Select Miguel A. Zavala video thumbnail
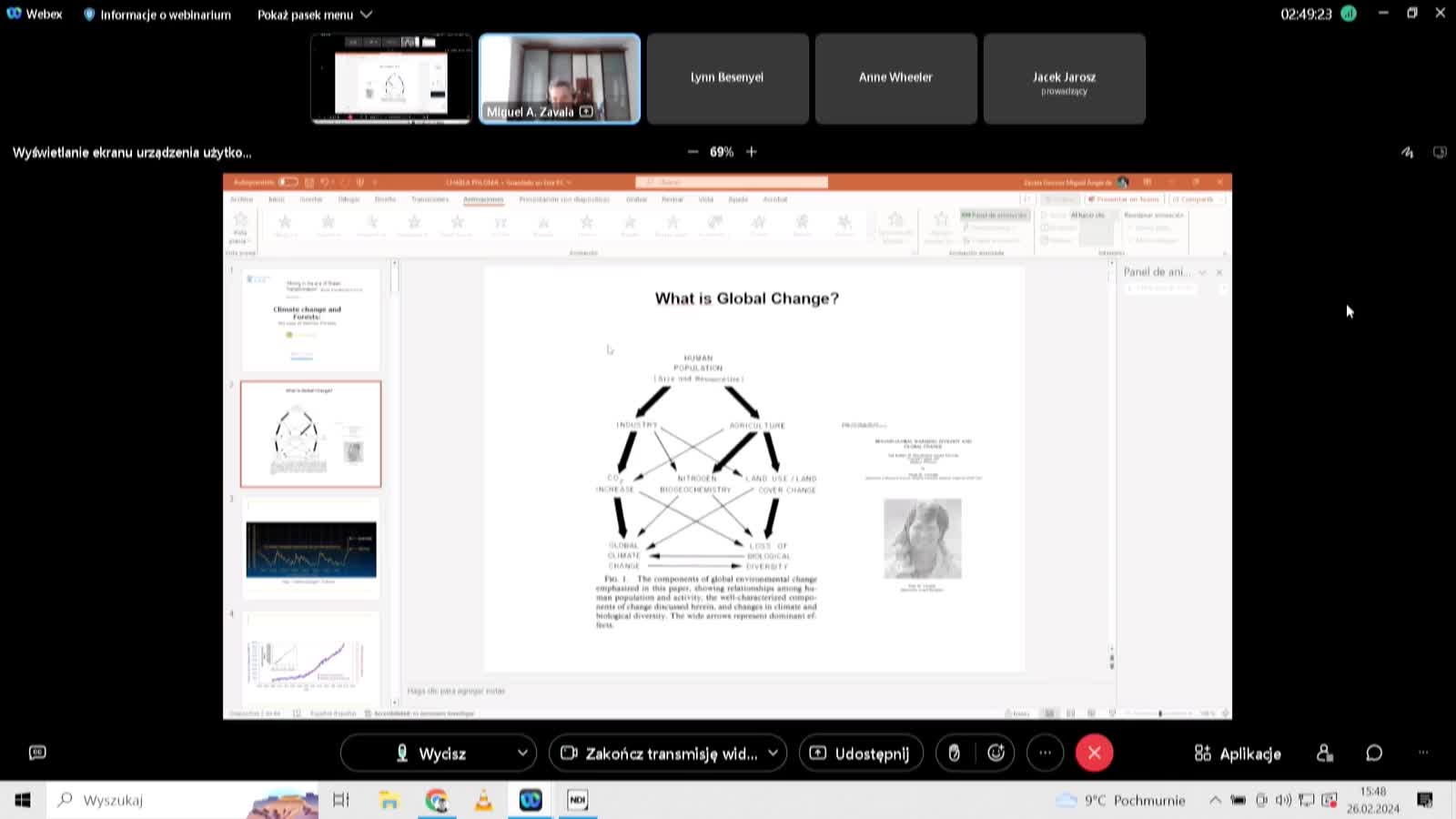 tap(560, 78)
